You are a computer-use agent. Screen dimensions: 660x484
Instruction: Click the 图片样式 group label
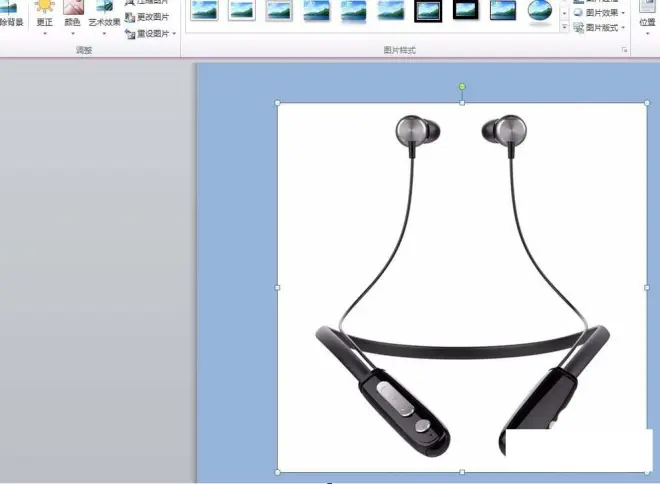[399, 50]
